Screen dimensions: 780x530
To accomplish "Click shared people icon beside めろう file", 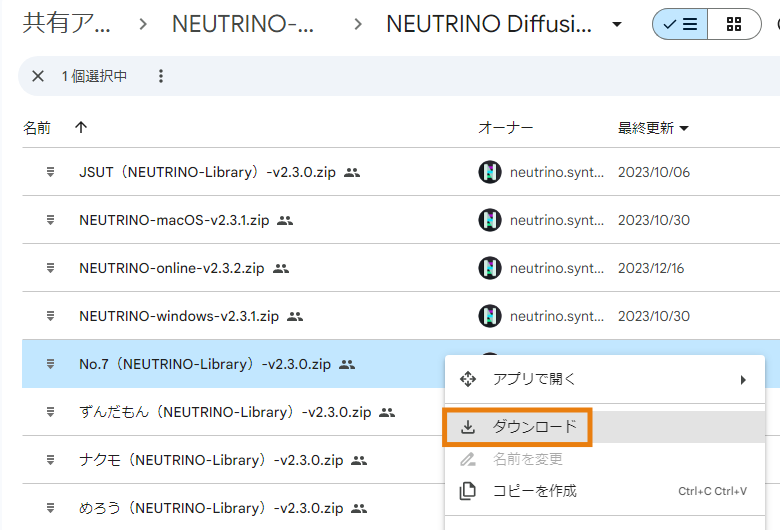I will click(359, 509).
